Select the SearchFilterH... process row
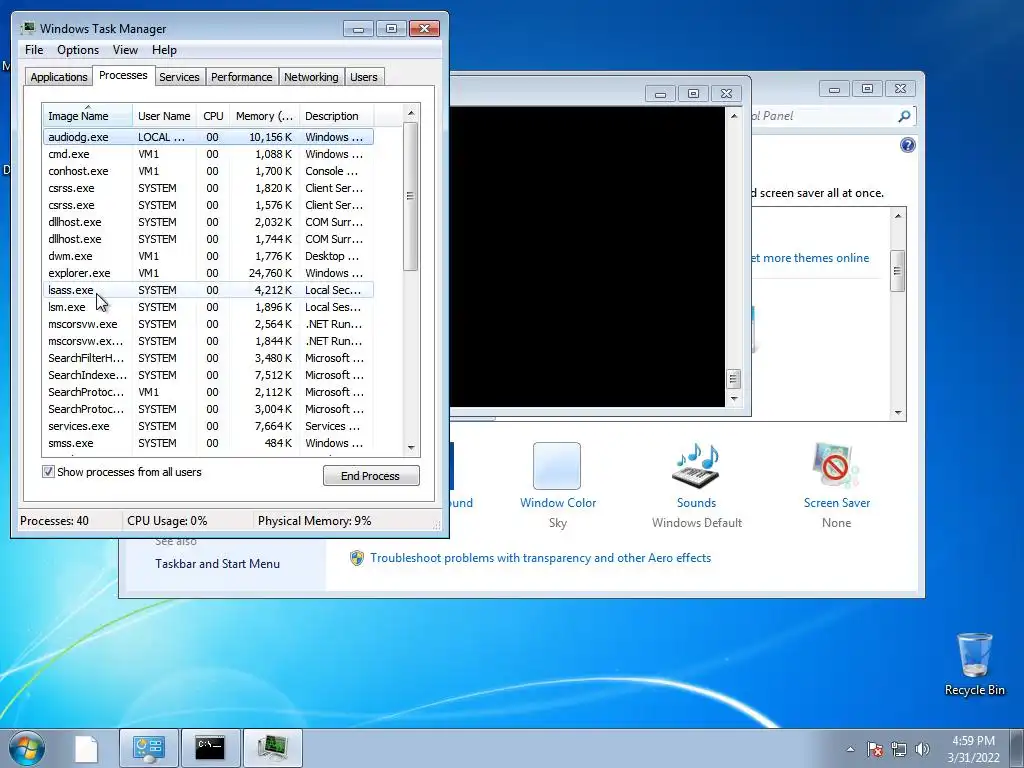This screenshot has height=768, width=1024. tap(208, 358)
